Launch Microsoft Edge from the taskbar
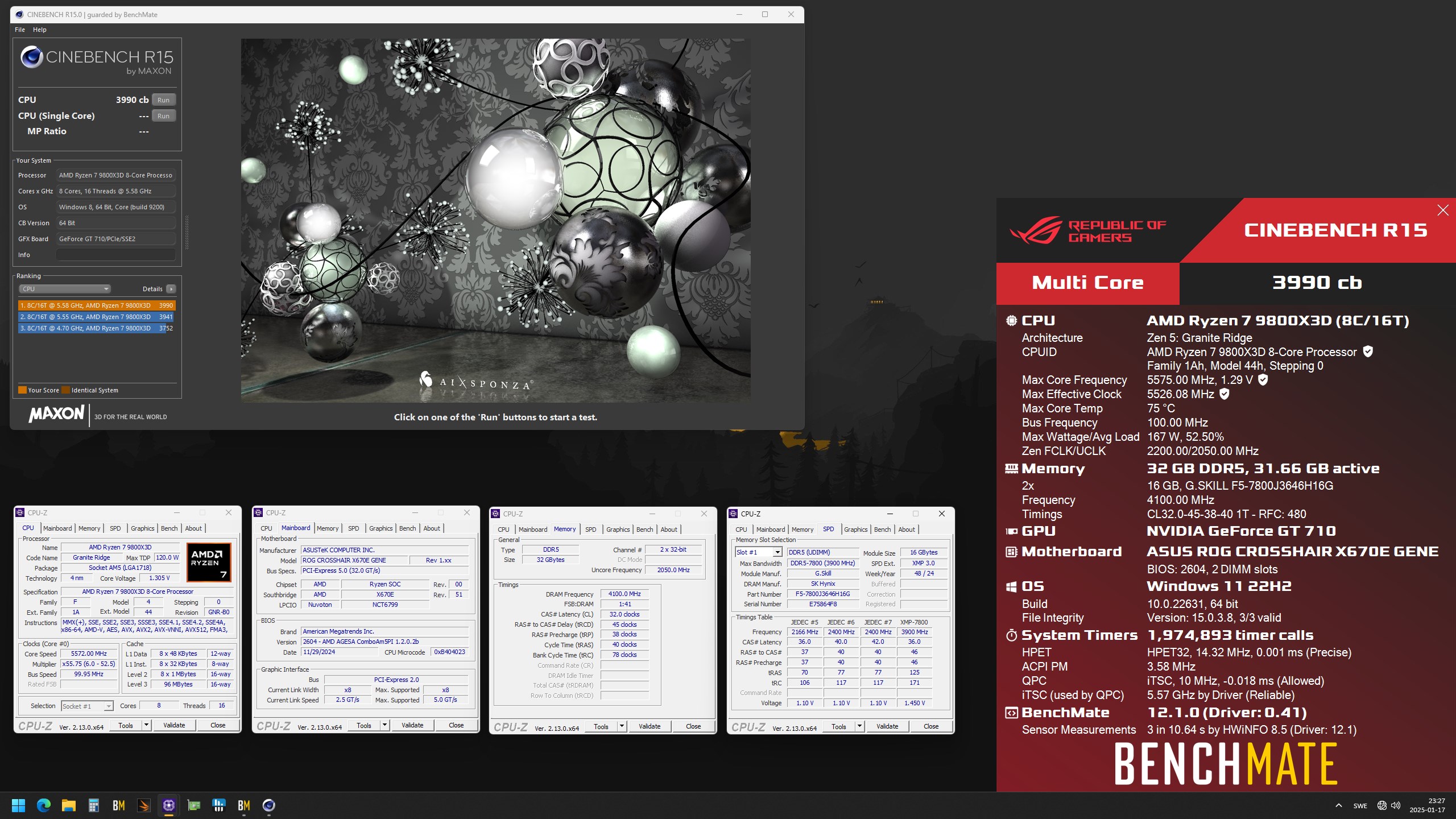Viewport: 1456px width, 819px height. click(44, 805)
